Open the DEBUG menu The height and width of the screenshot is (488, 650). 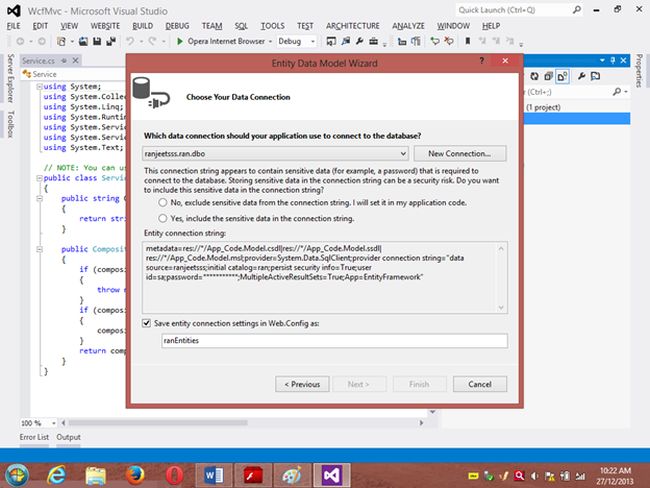[177, 26]
